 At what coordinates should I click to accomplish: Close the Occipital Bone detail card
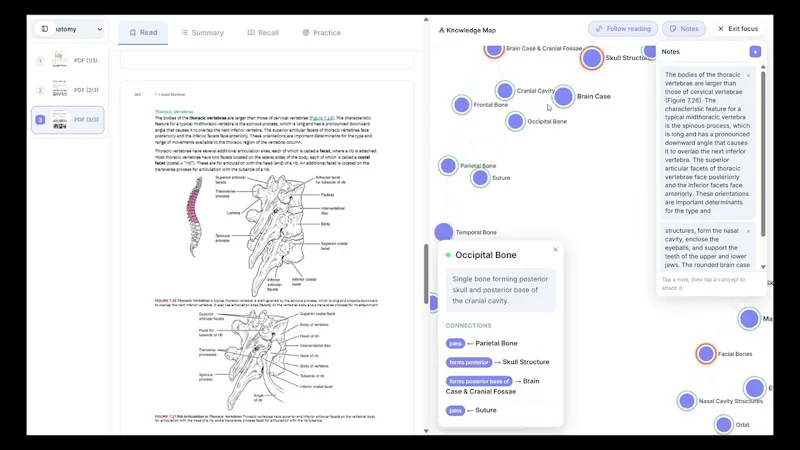[x=555, y=249]
